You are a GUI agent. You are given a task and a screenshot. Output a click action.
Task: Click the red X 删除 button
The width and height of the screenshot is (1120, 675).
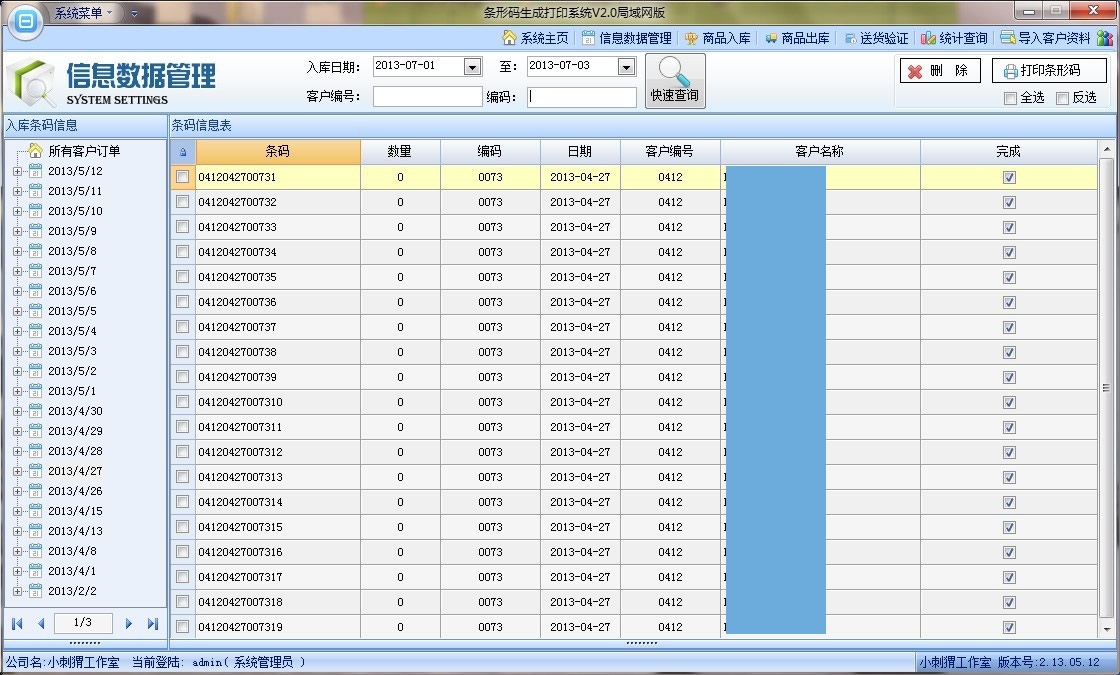[940, 71]
